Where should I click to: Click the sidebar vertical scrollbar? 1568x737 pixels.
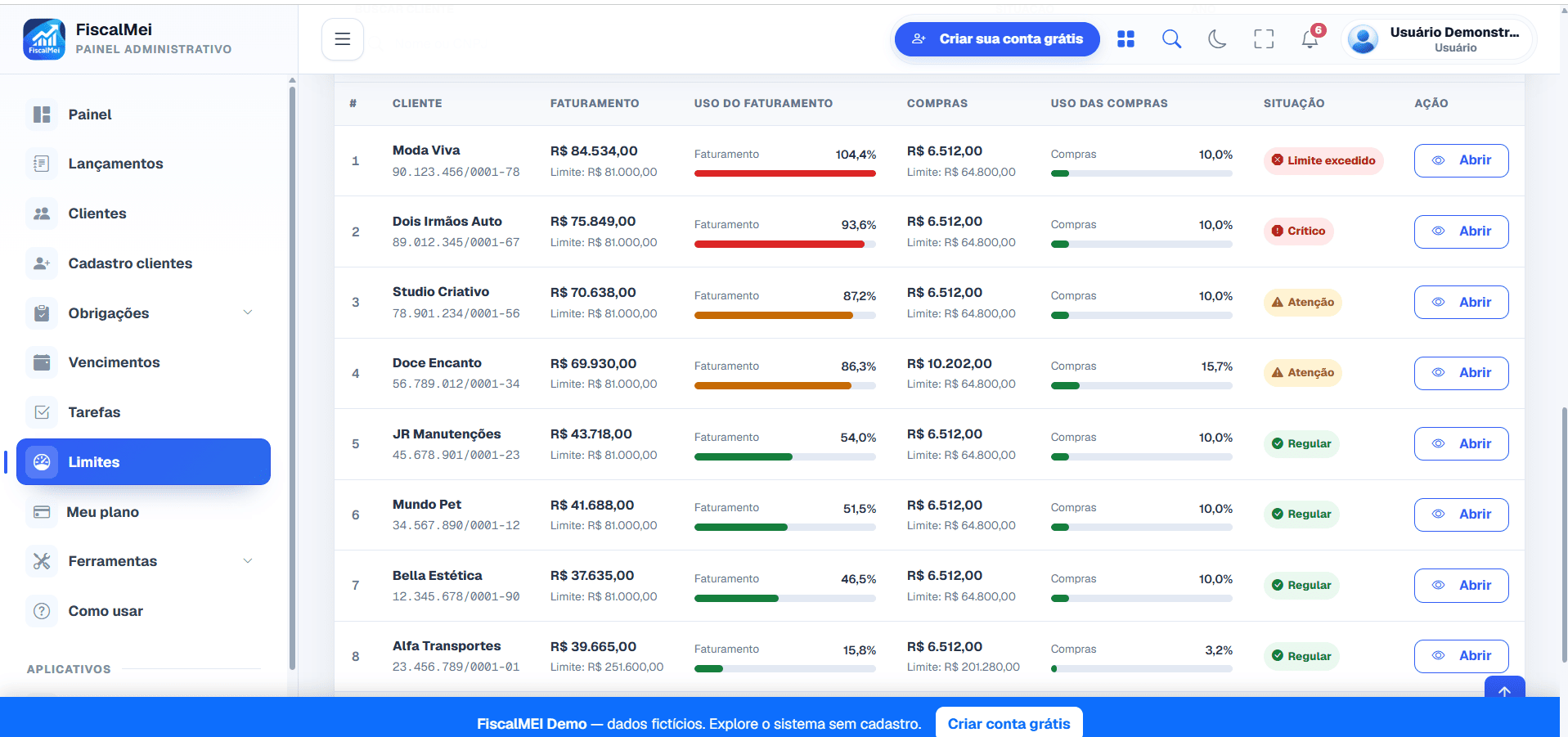pyautogui.click(x=292, y=376)
